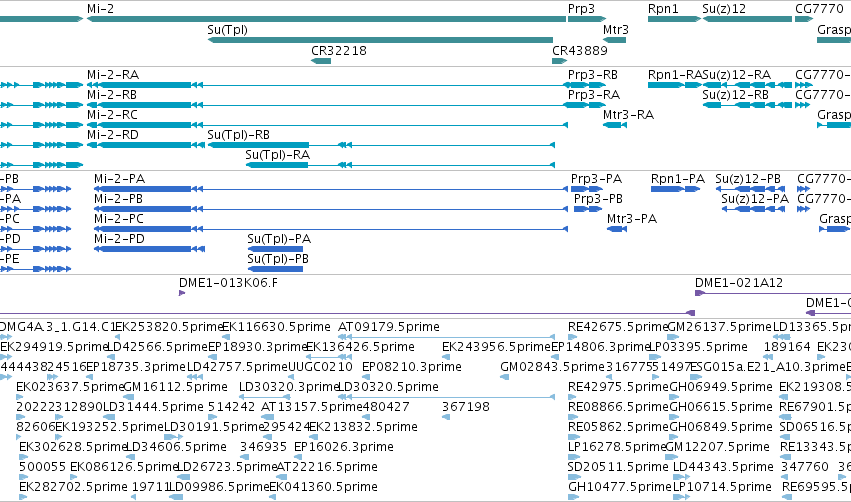This screenshot has height=502, width=851.
Task: Open EST GM26137.5prime label
Action: [719, 327]
